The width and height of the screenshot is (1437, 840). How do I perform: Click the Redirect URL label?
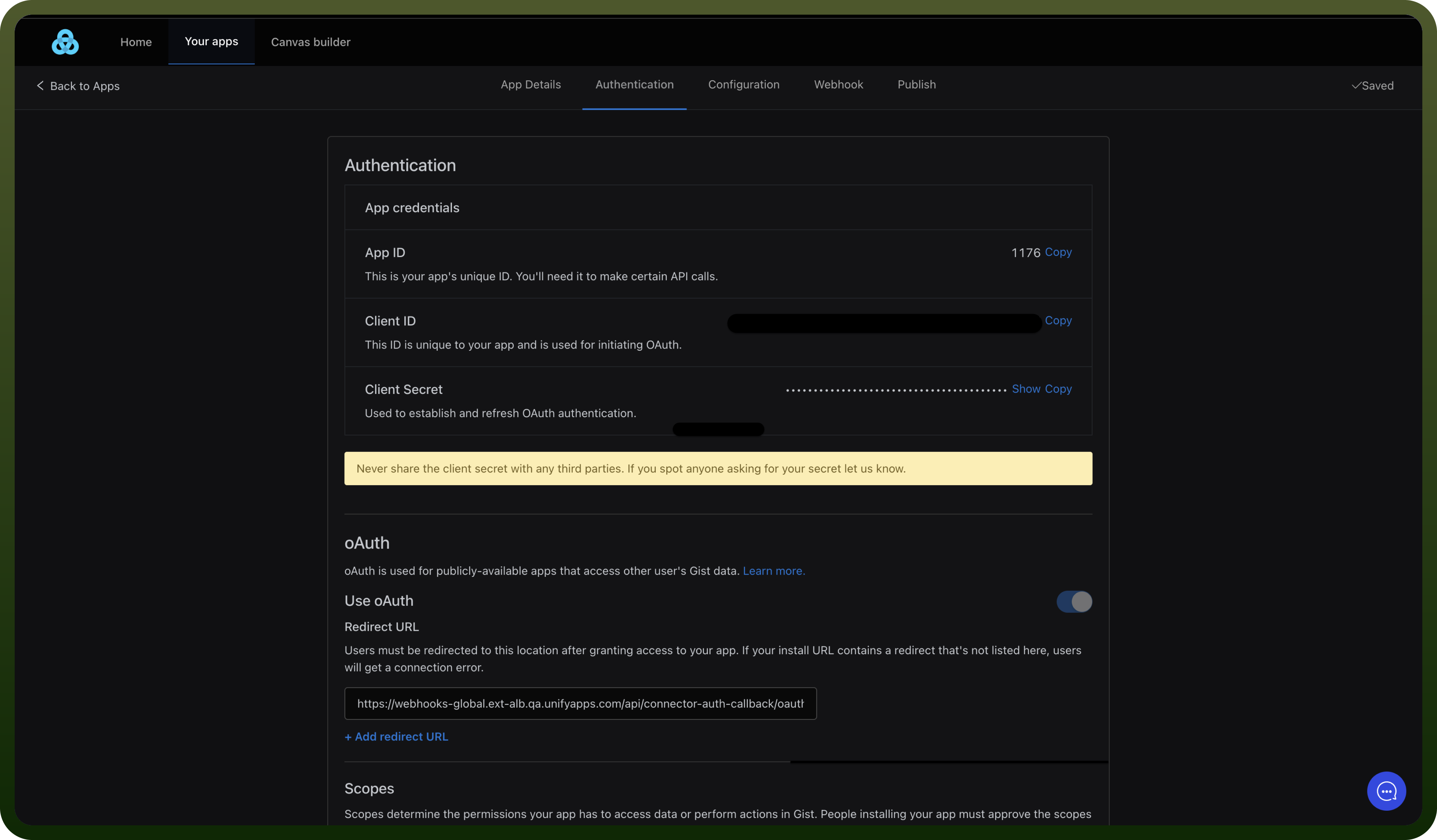(382, 627)
